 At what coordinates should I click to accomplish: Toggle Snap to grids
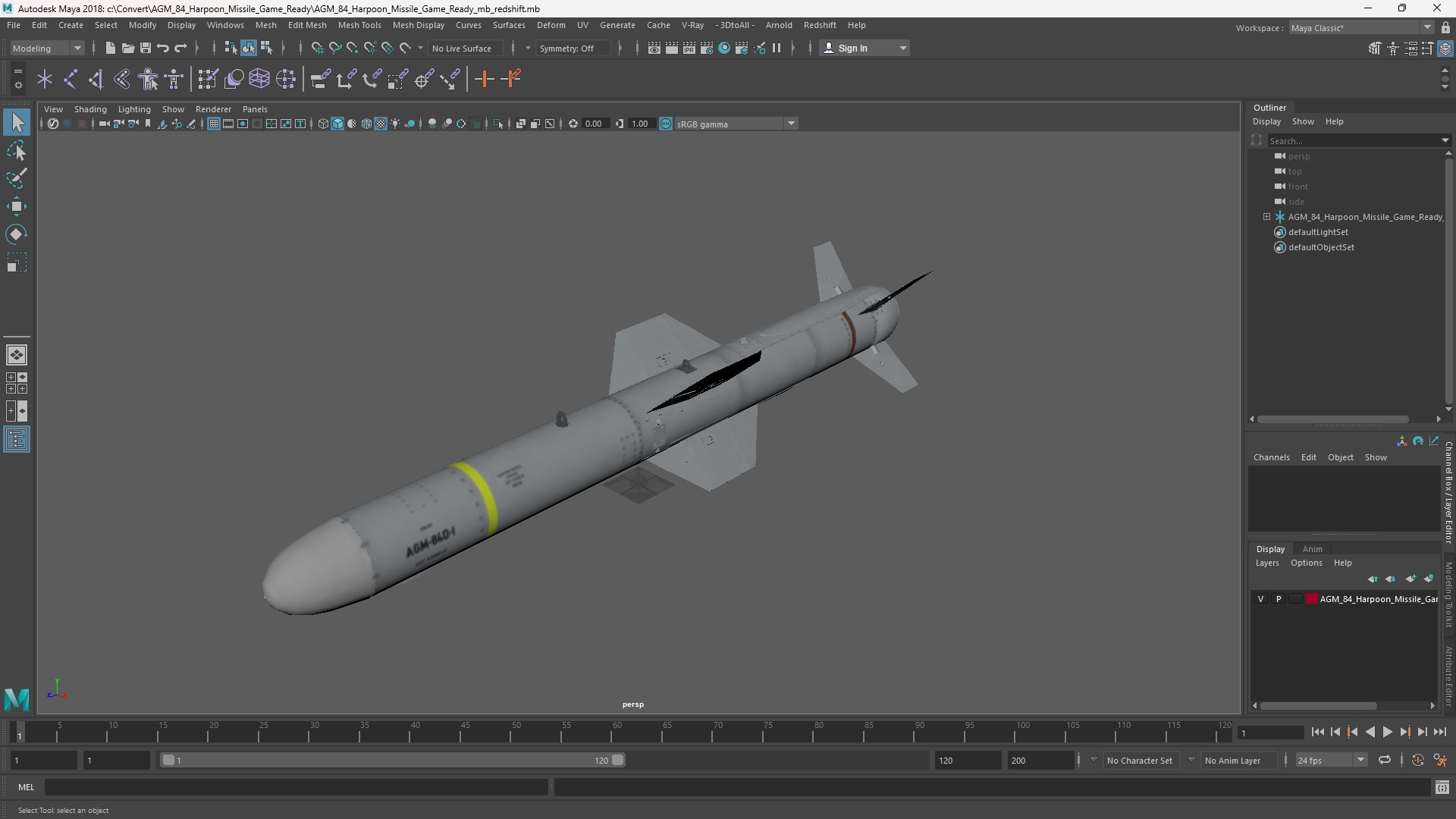point(317,48)
